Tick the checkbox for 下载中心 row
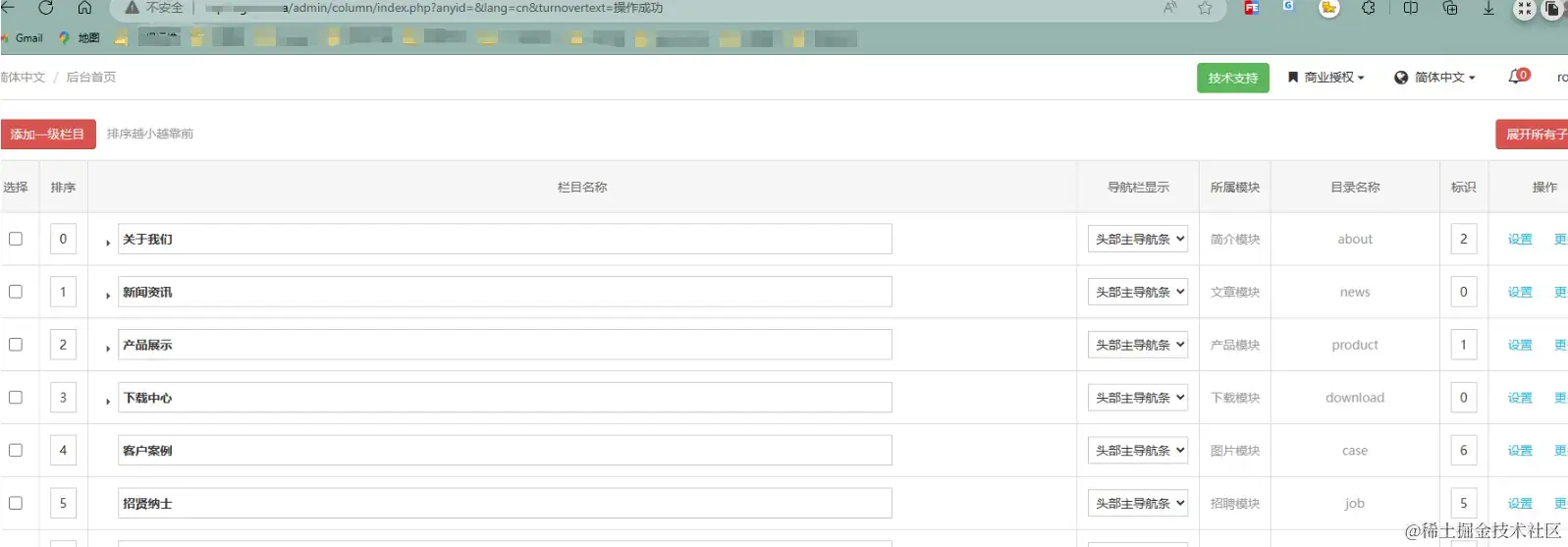Viewport: 1568px width, 547px height. [x=16, y=398]
